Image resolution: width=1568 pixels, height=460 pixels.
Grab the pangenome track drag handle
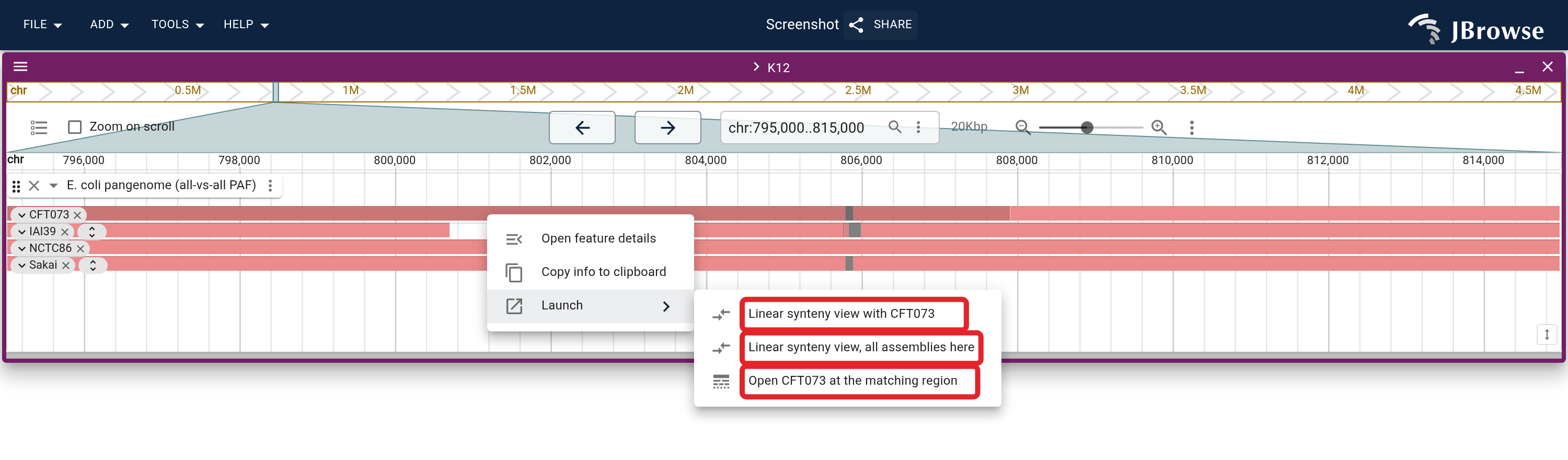[x=16, y=186]
